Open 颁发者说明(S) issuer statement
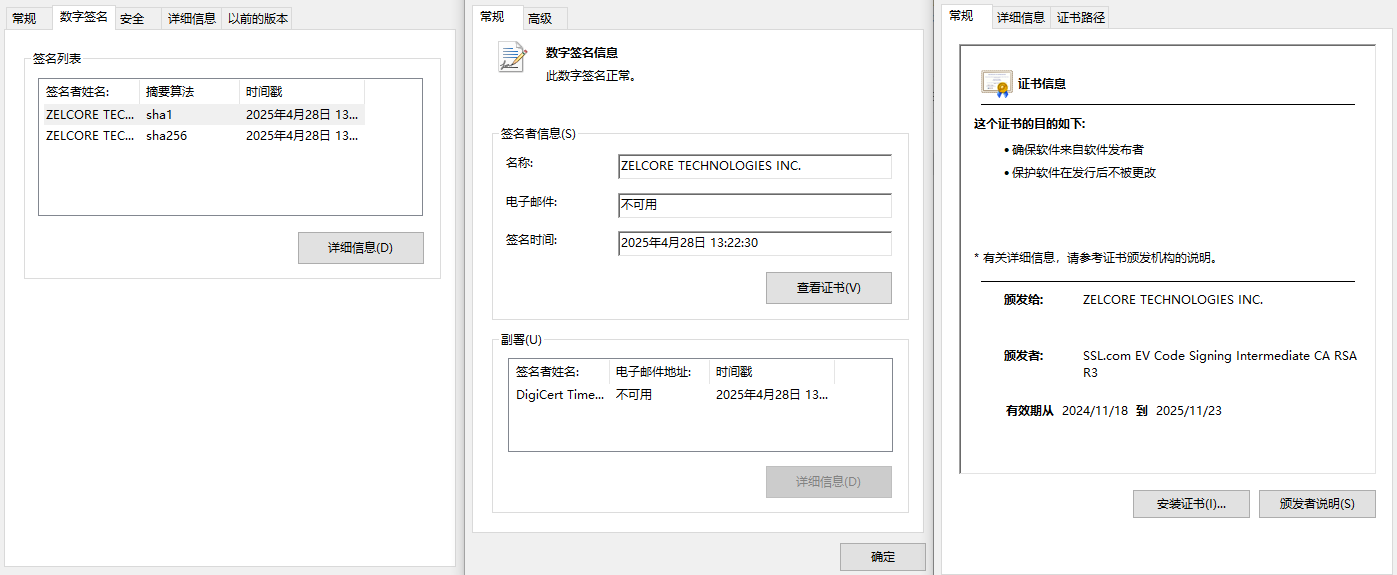The image size is (1397, 575). coord(1317,504)
